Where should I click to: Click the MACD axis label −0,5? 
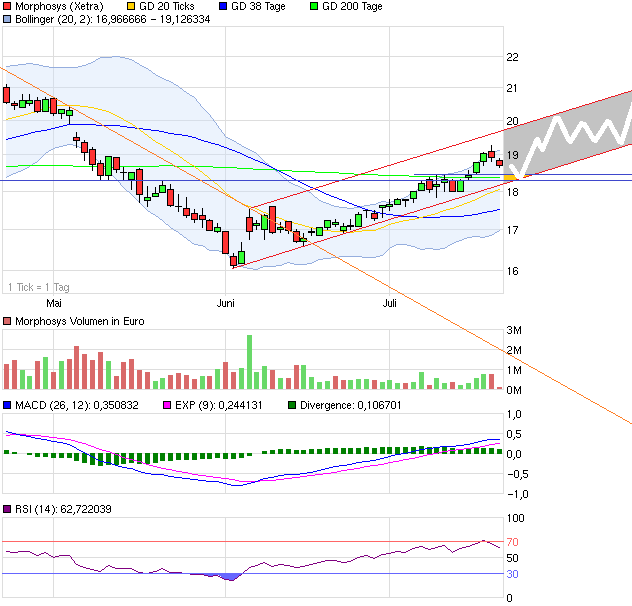click(x=517, y=474)
